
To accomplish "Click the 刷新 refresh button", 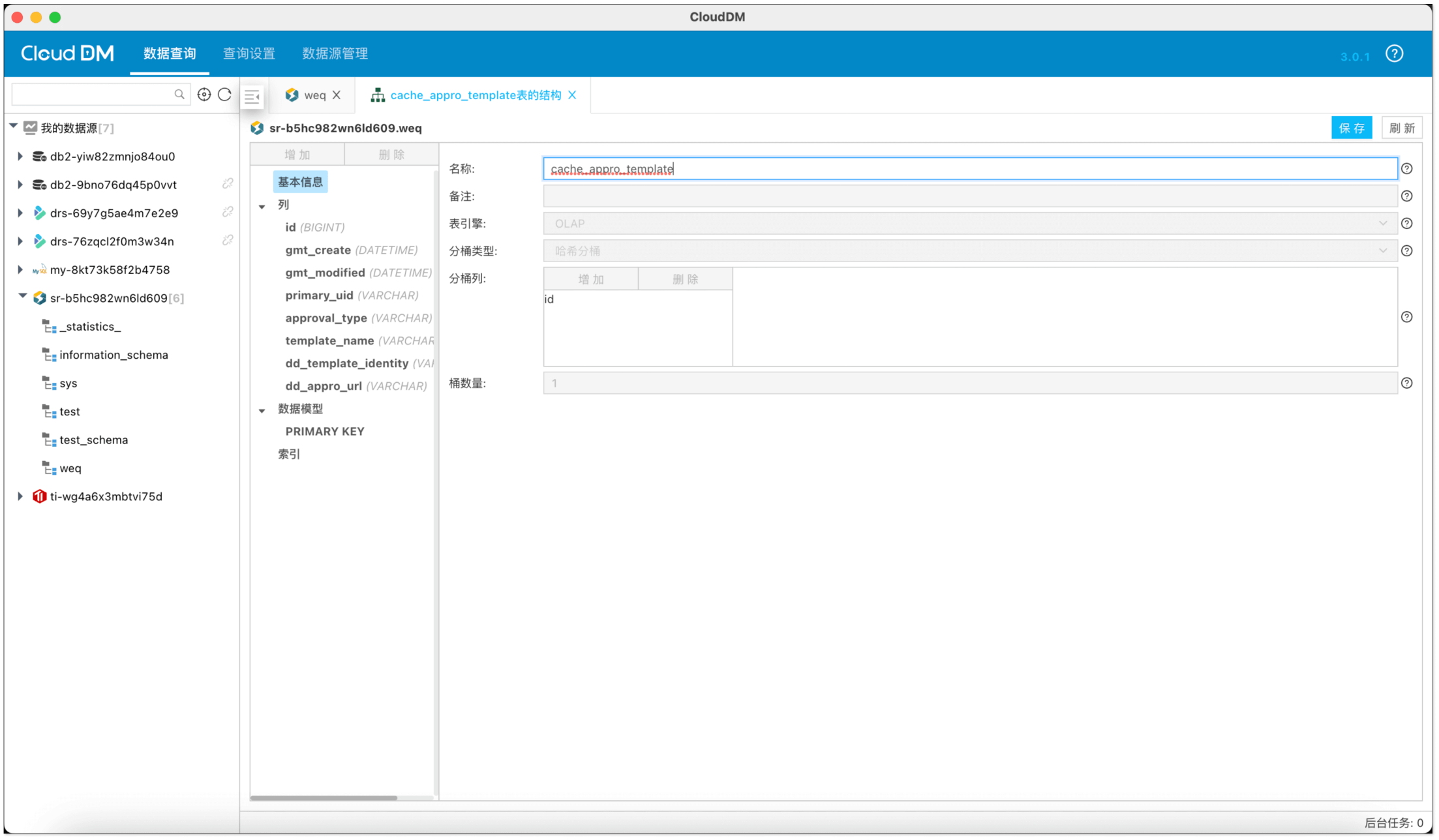I will pos(1402,128).
